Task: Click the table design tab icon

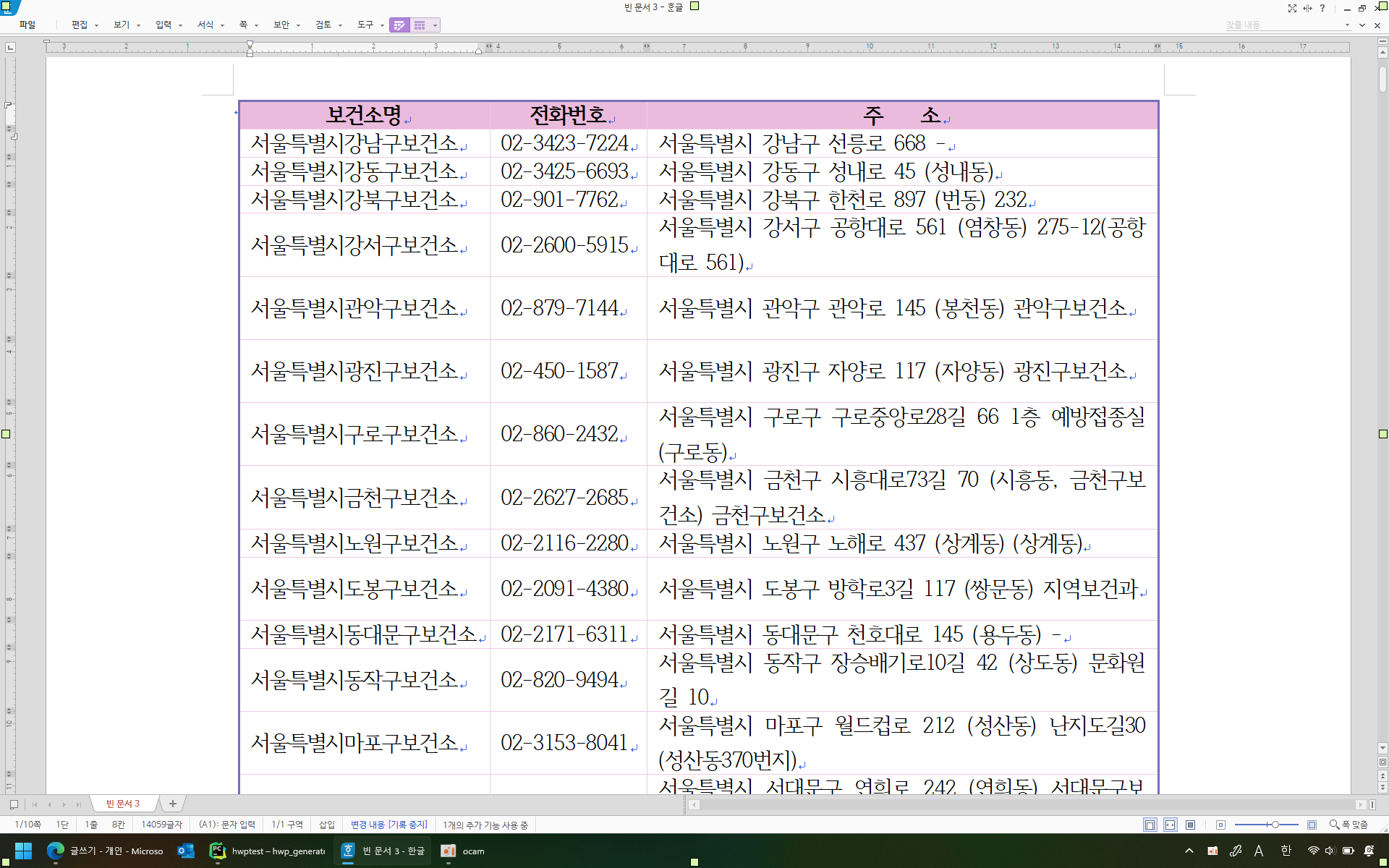Action: 399,25
